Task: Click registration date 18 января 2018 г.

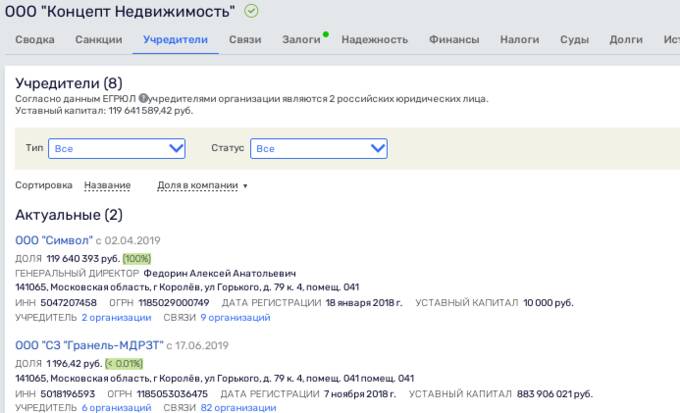Action: (x=364, y=302)
